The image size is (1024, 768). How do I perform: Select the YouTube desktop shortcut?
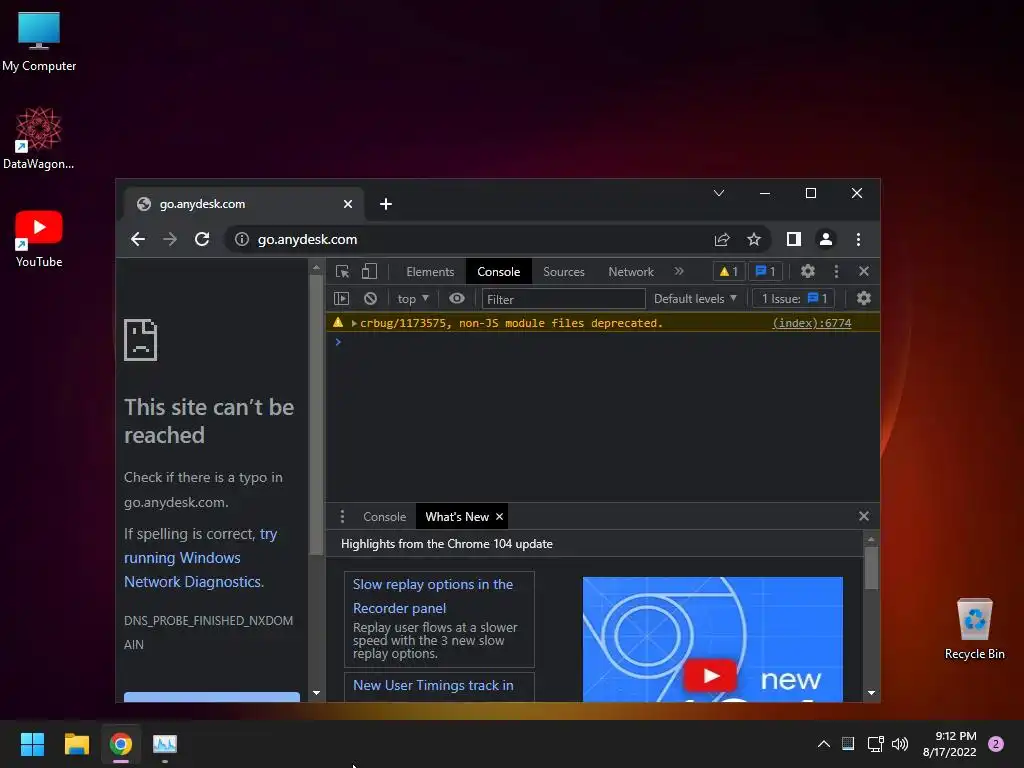(x=39, y=239)
